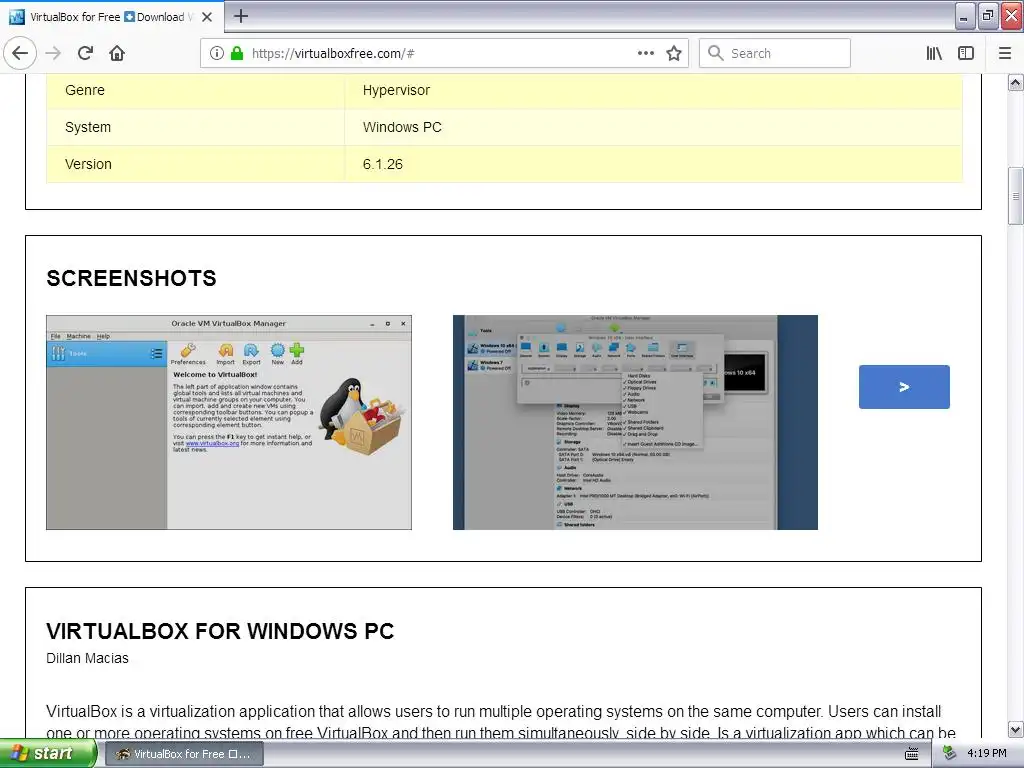Toggle the sidebars icon in toolbar
The image size is (1024, 768).
pos(965,53)
